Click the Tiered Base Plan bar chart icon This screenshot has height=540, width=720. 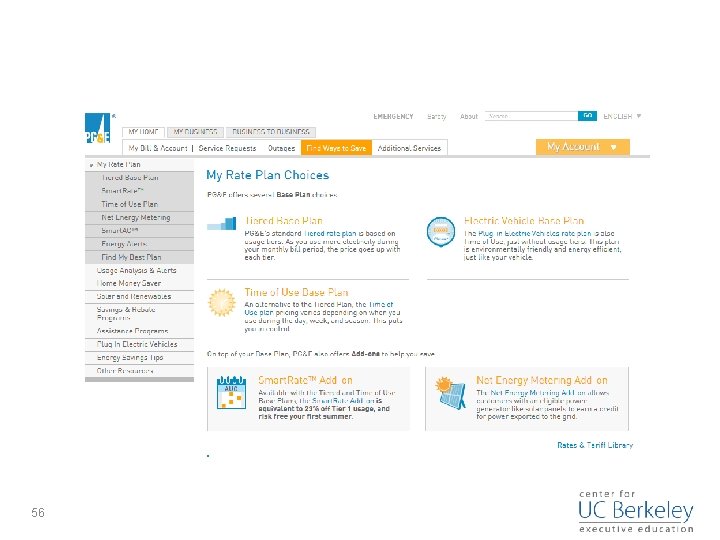[x=222, y=224]
